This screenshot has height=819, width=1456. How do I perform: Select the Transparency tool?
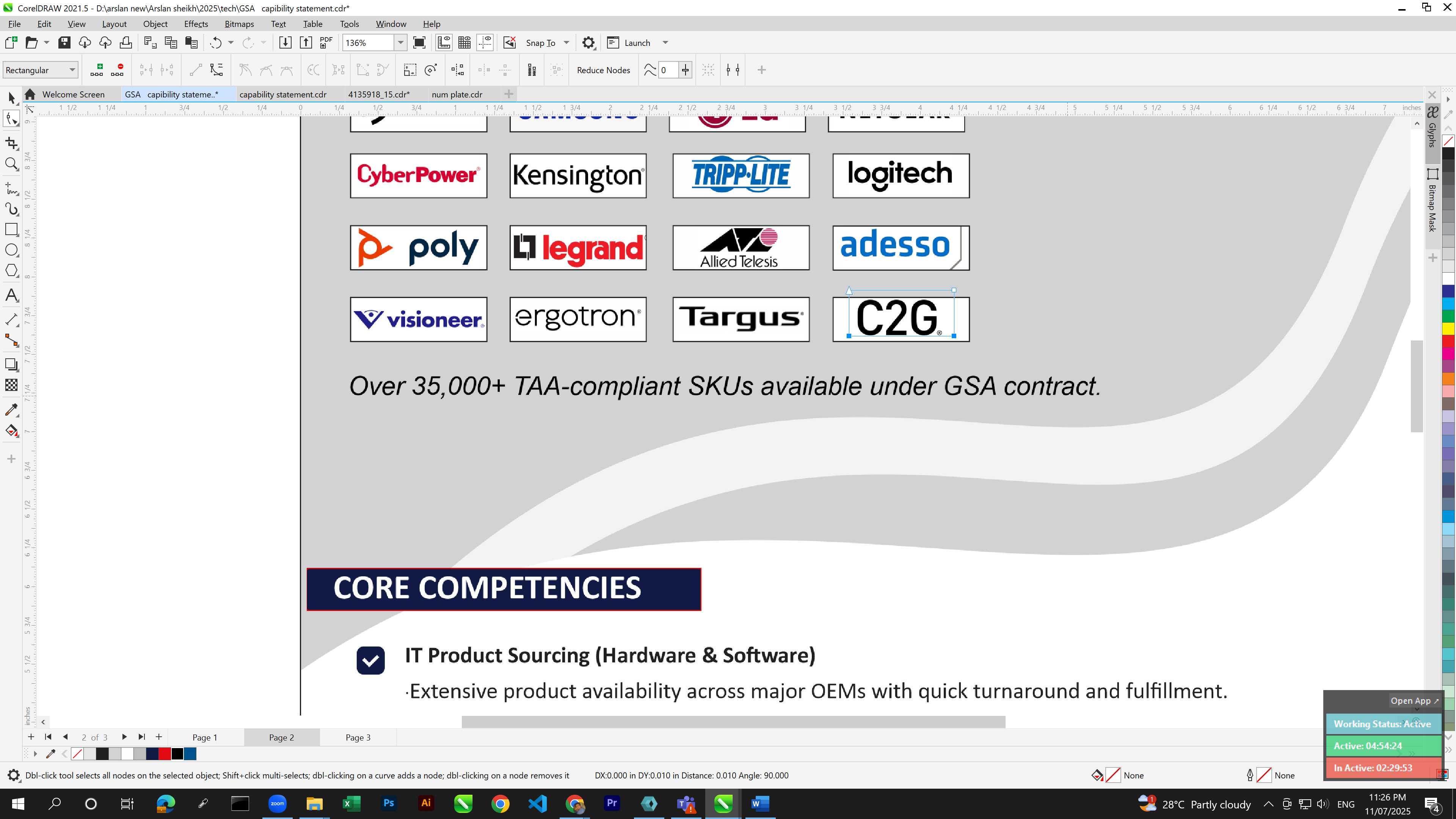[11, 385]
